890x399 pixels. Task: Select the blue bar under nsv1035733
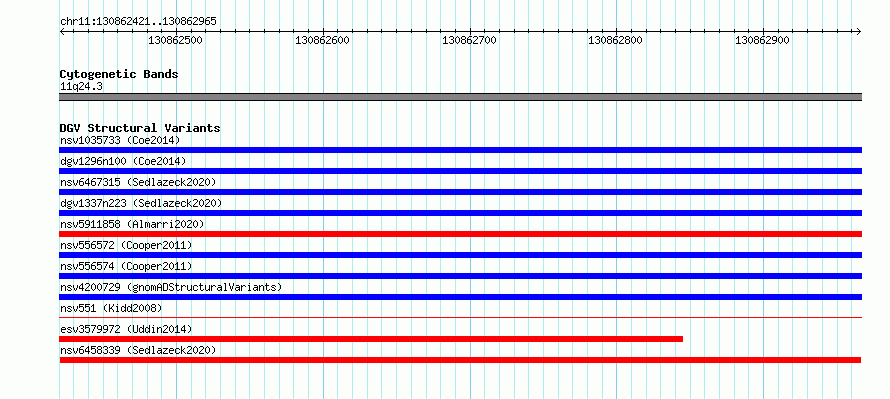click(460, 150)
